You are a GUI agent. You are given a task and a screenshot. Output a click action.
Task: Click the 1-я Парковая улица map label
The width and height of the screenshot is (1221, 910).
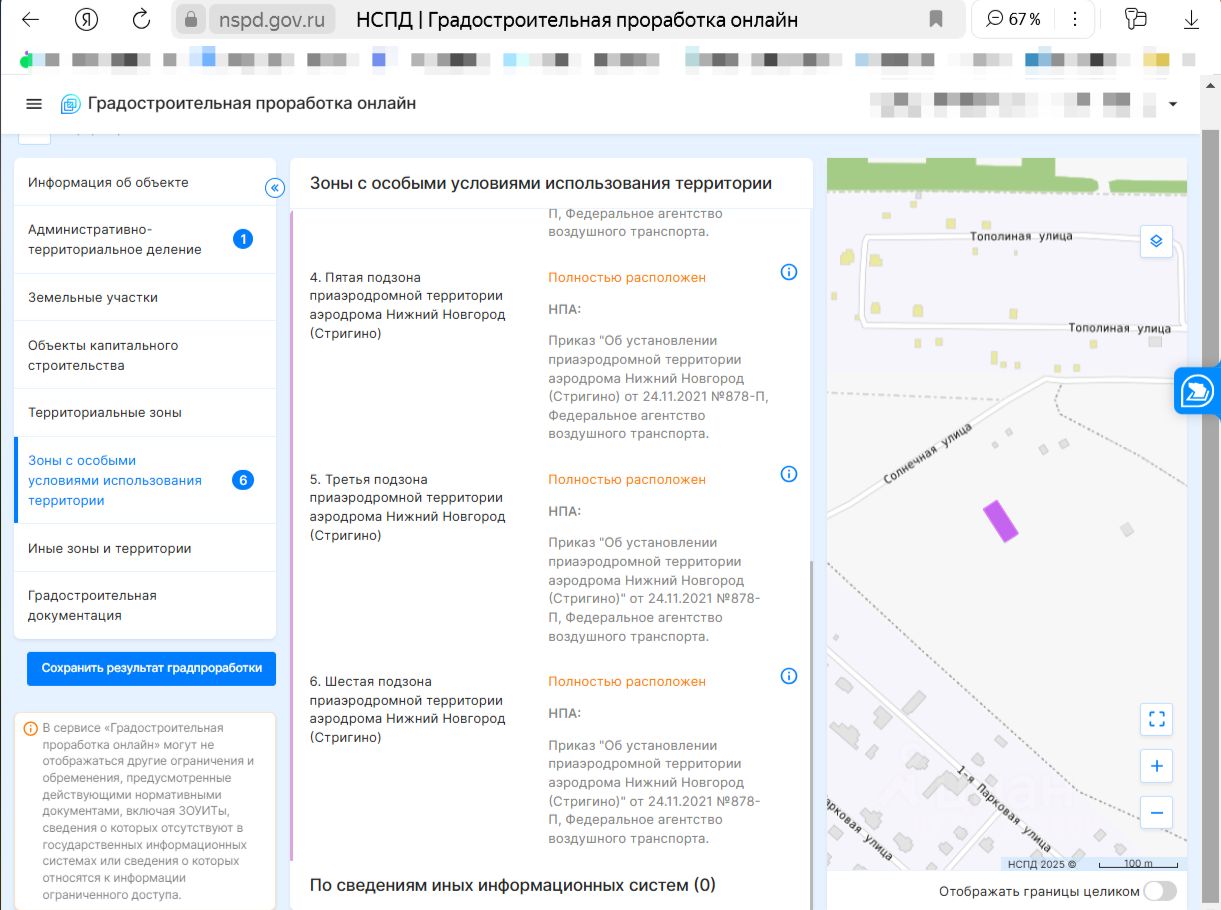(1002, 808)
